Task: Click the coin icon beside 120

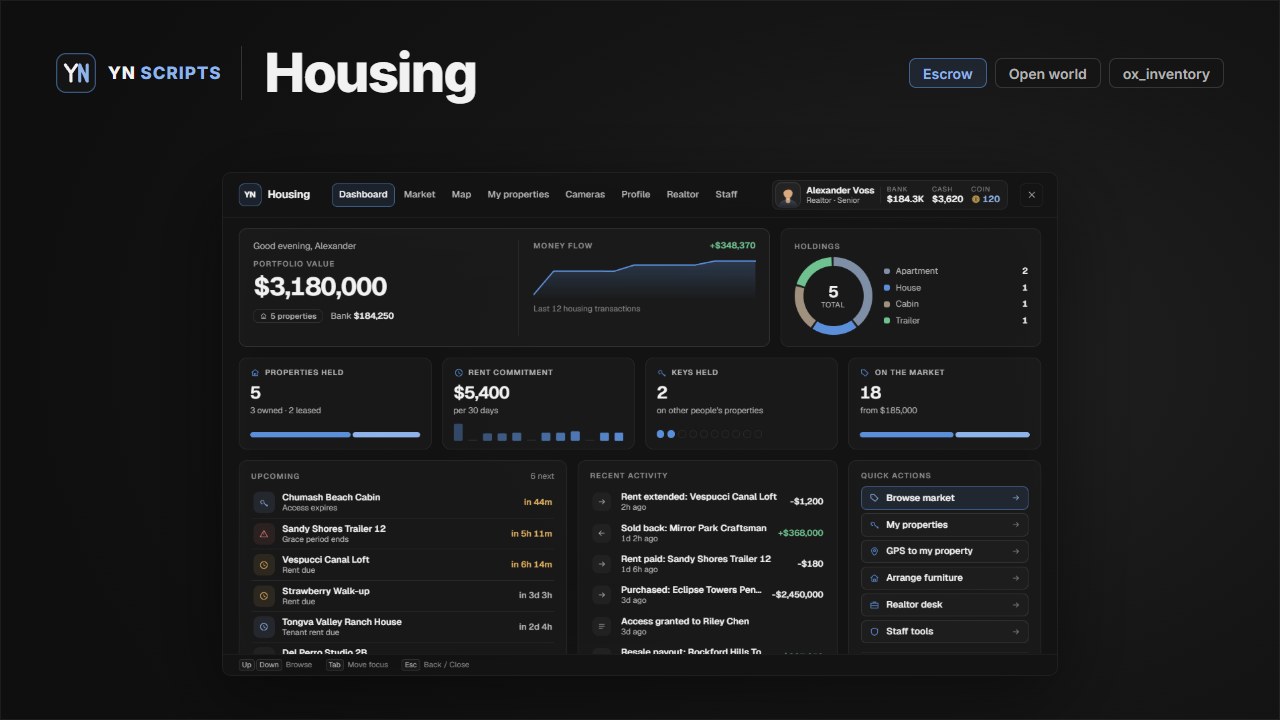Action: (x=976, y=199)
